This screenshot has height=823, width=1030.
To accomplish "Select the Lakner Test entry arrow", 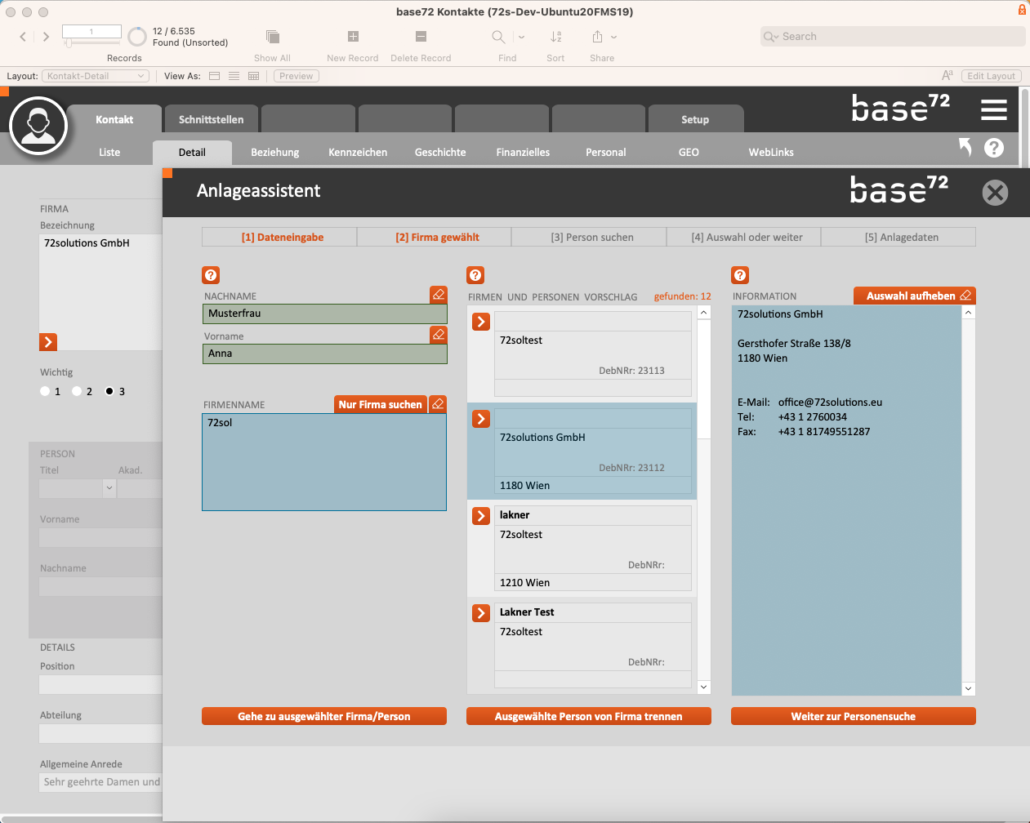I will coord(481,613).
